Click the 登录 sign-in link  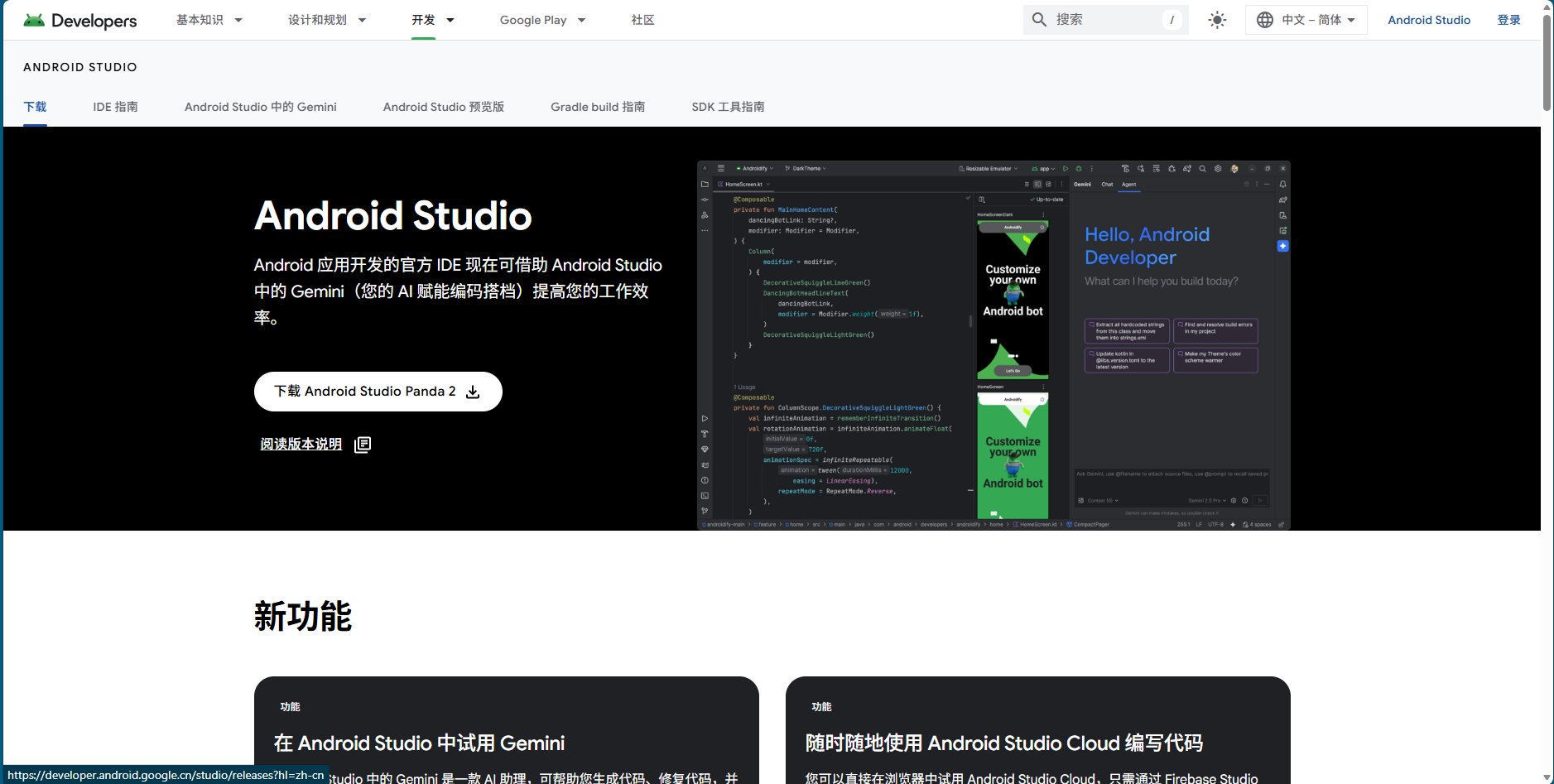click(1508, 20)
